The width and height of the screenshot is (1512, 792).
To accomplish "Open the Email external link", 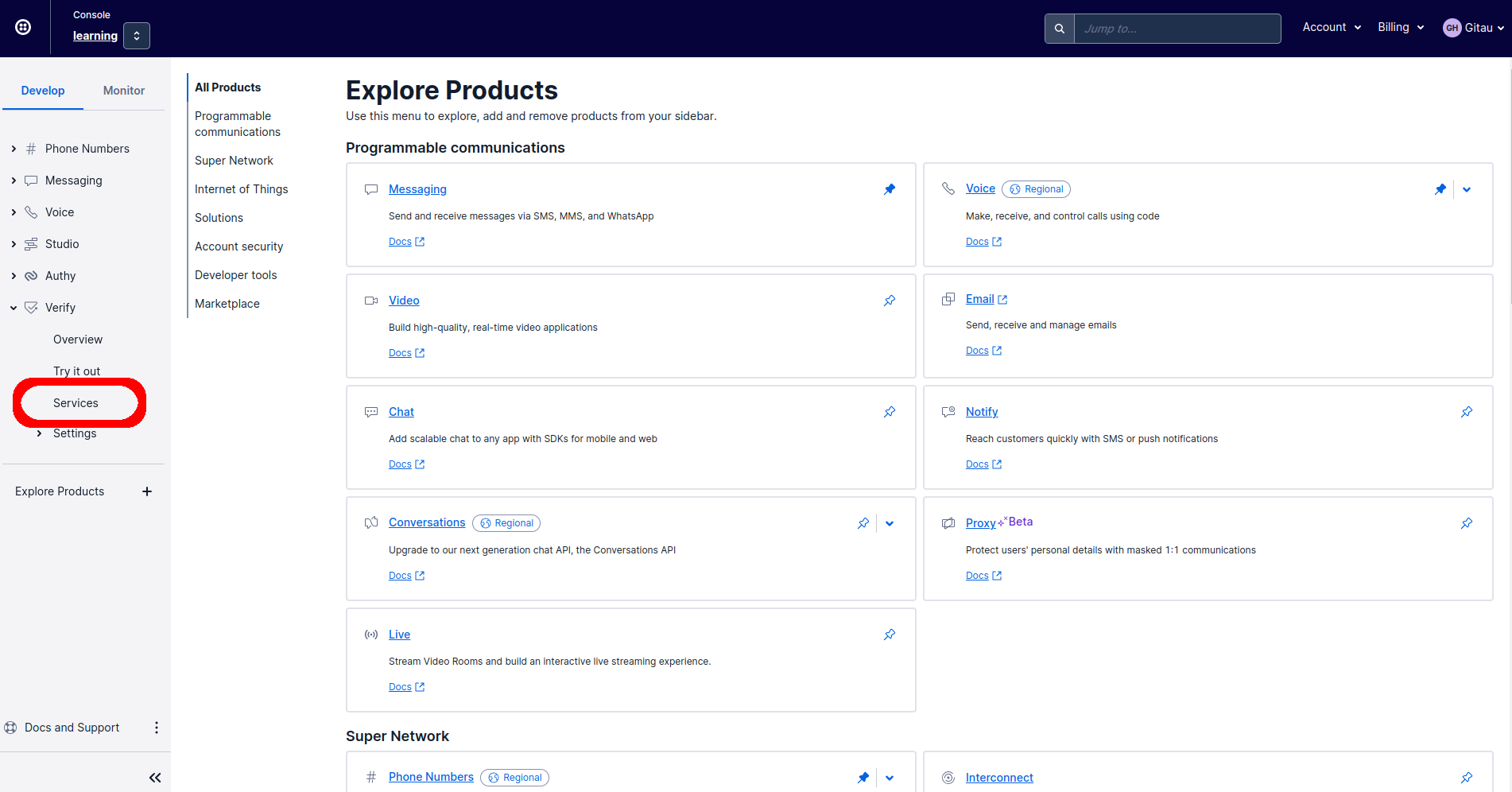I will pos(986,299).
